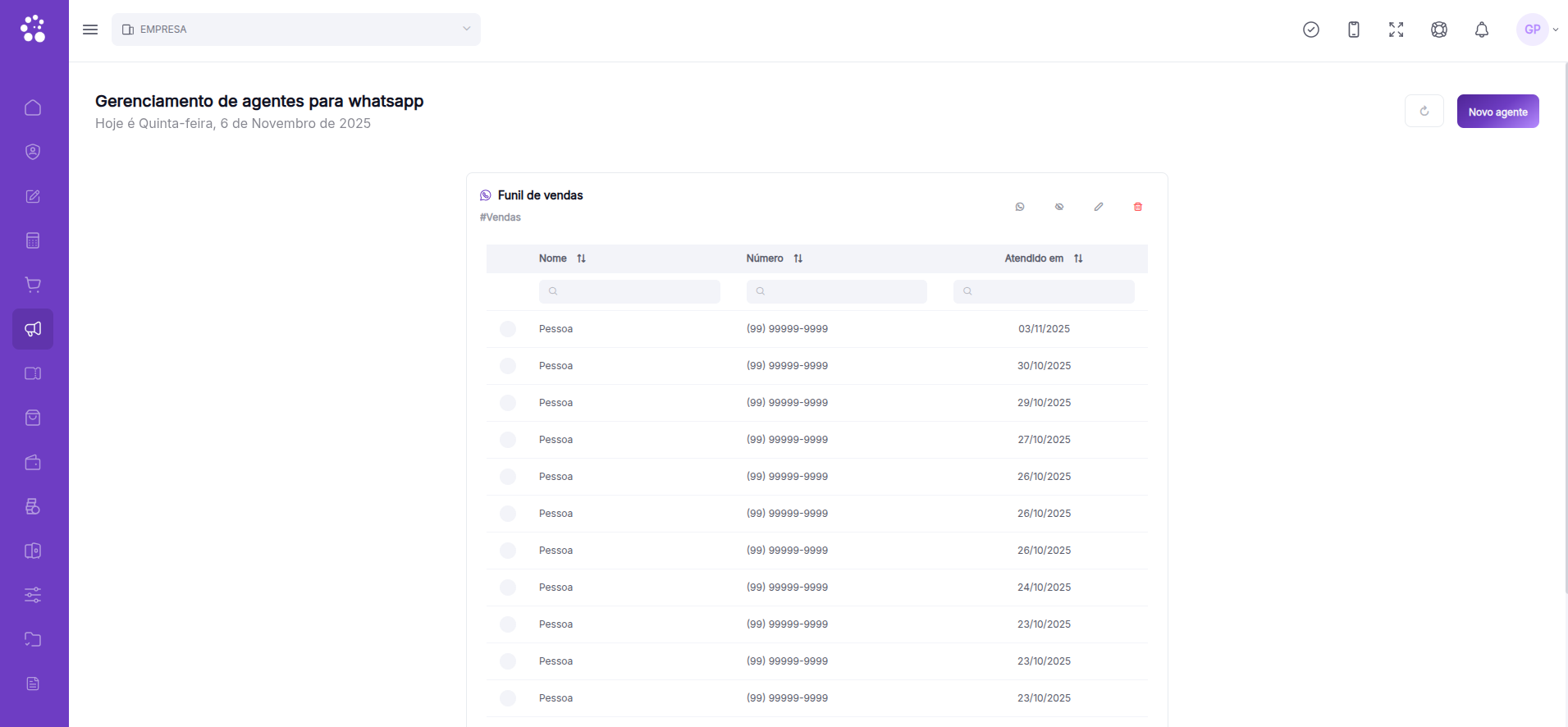Open the safe vault sidebar icon
This screenshot has width=1568, height=727.
pyautogui.click(x=33, y=551)
